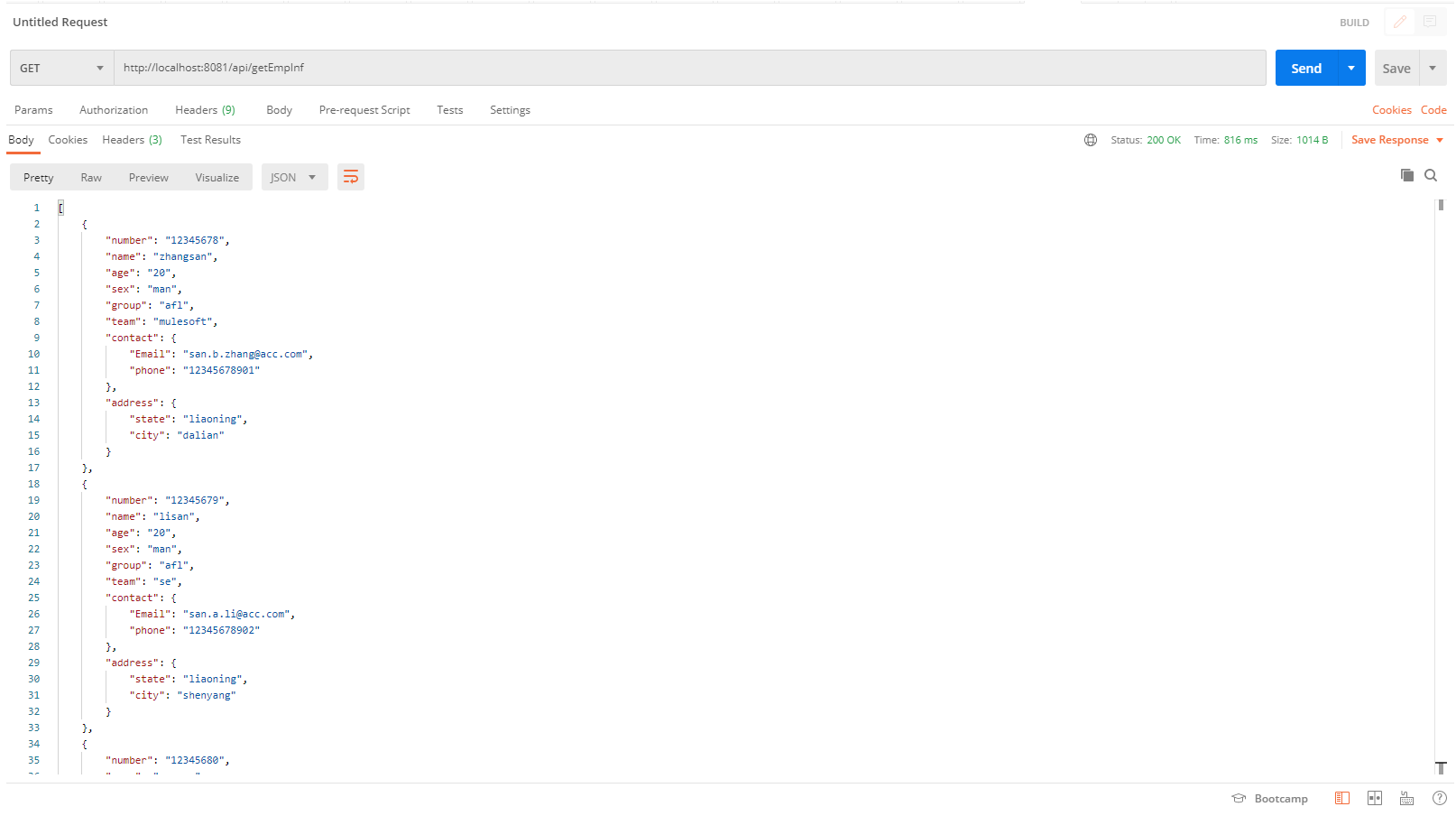Viewport: 1456px width, 816px height.
Task: Open the Test Results tab
Action: tap(210, 140)
